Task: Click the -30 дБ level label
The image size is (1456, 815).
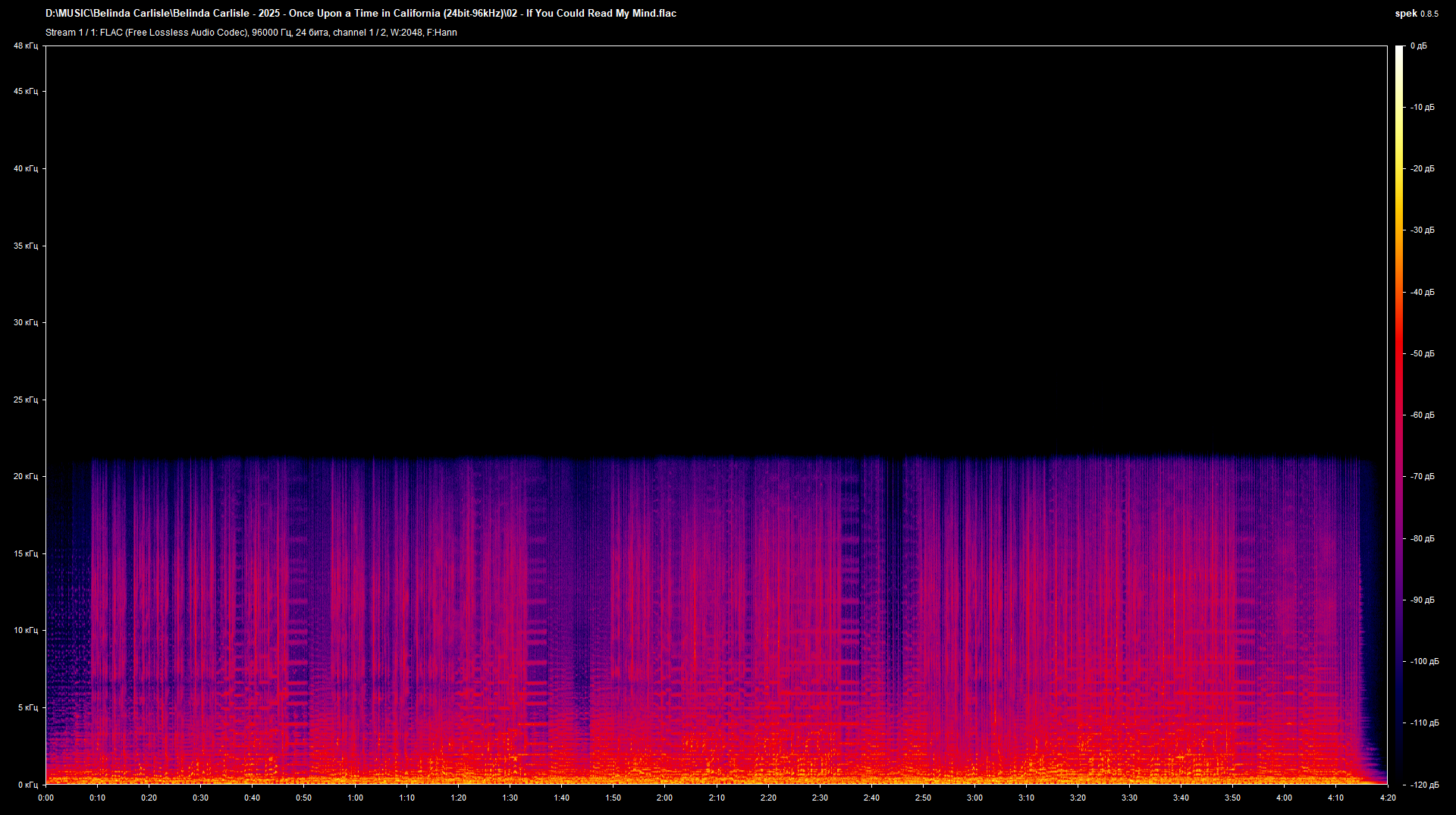Action: pyautogui.click(x=1423, y=230)
